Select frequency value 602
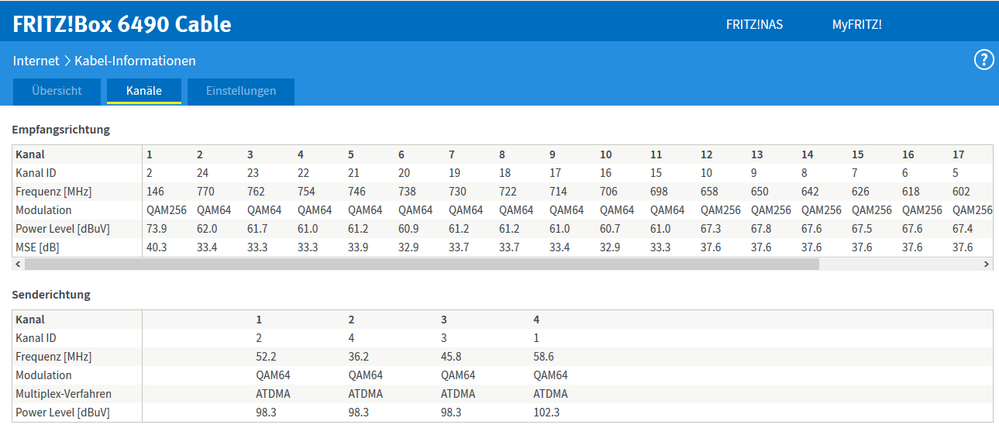This screenshot has width=999, height=429. tap(961, 191)
